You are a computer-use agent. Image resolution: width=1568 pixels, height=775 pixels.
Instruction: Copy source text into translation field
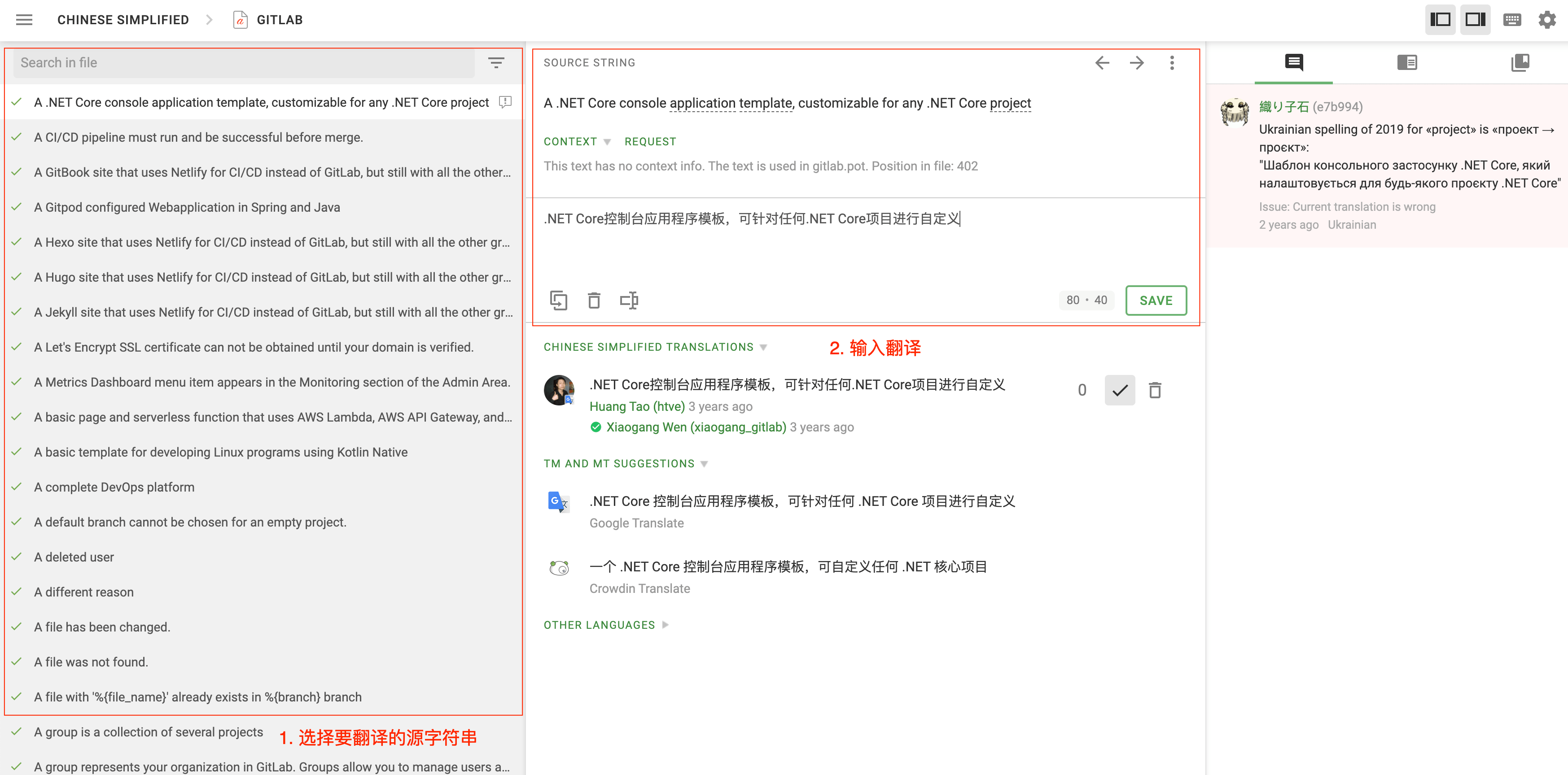tap(558, 300)
